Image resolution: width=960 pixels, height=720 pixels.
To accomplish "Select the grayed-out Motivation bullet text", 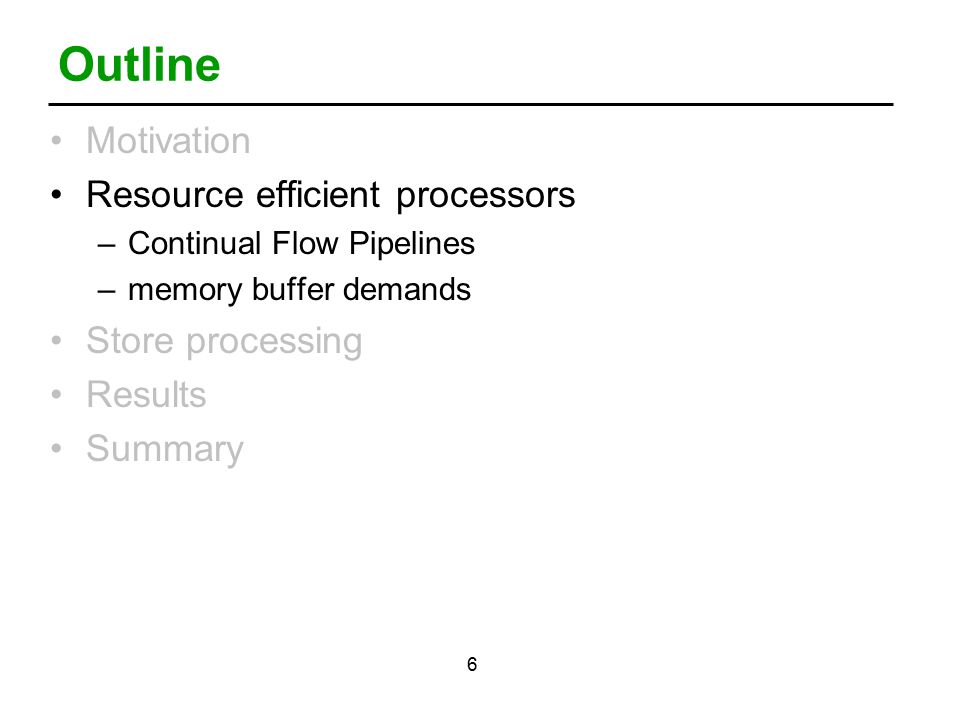I will pyautogui.click(x=168, y=141).
